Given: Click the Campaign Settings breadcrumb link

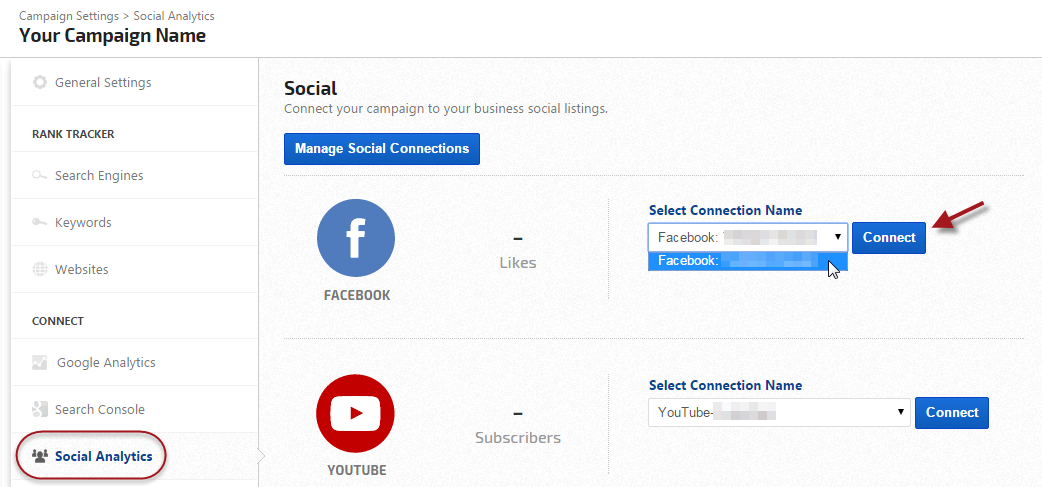Looking at the screenshot, I should (x=65, y=16).
